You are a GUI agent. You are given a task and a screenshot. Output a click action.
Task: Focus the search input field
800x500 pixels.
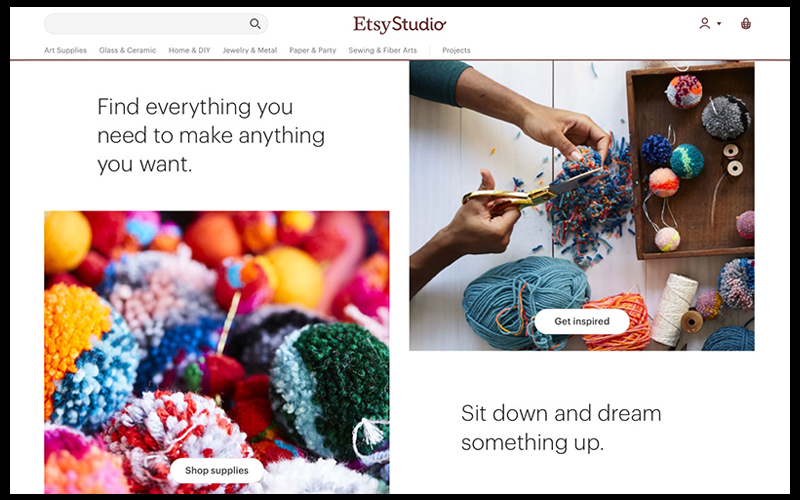coord(156,23)
